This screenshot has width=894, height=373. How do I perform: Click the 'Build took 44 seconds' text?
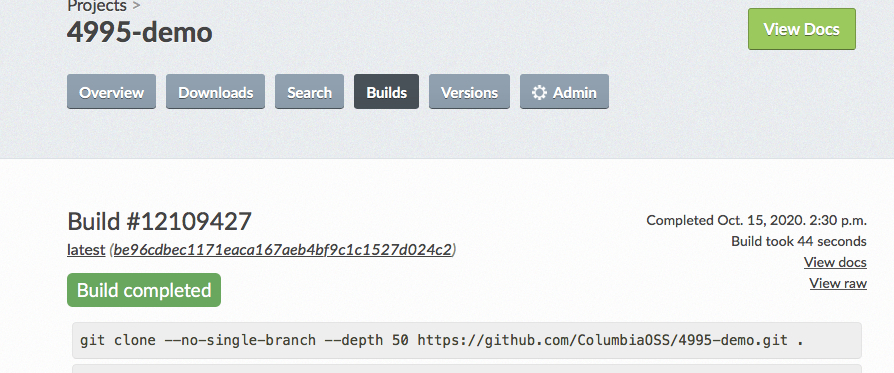click(799, 241)
